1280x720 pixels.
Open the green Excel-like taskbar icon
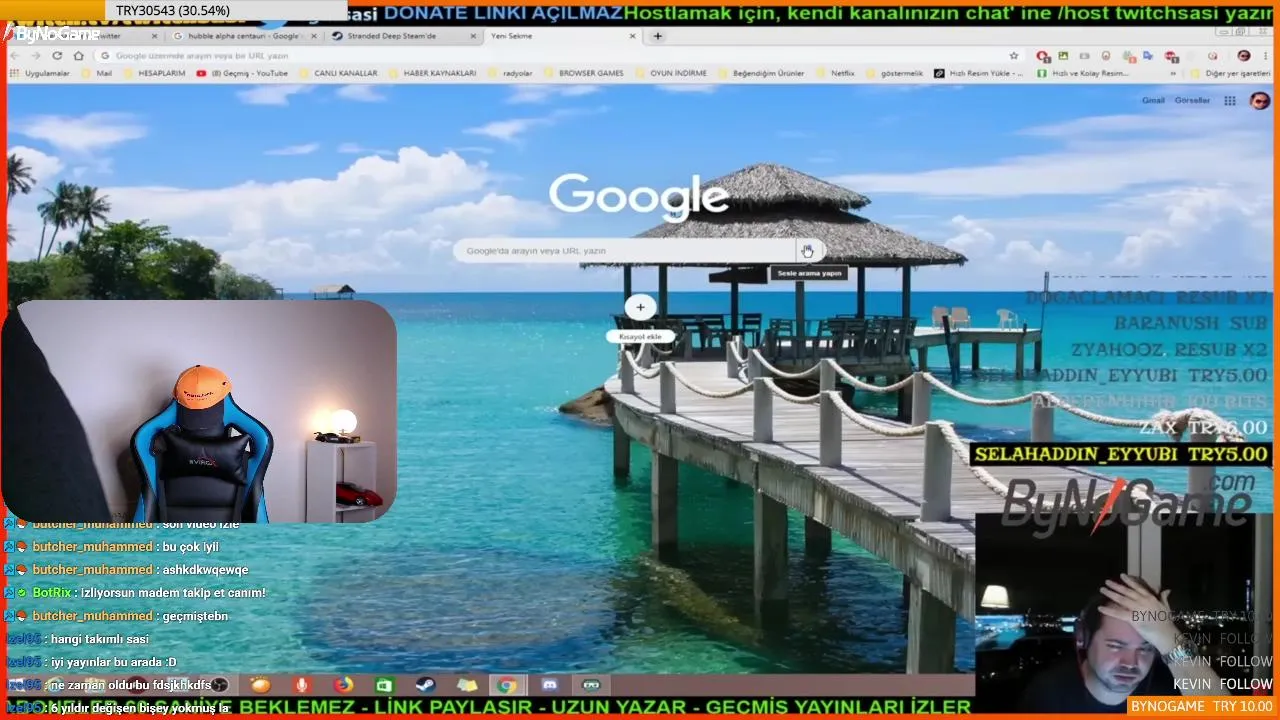(384, 685)
